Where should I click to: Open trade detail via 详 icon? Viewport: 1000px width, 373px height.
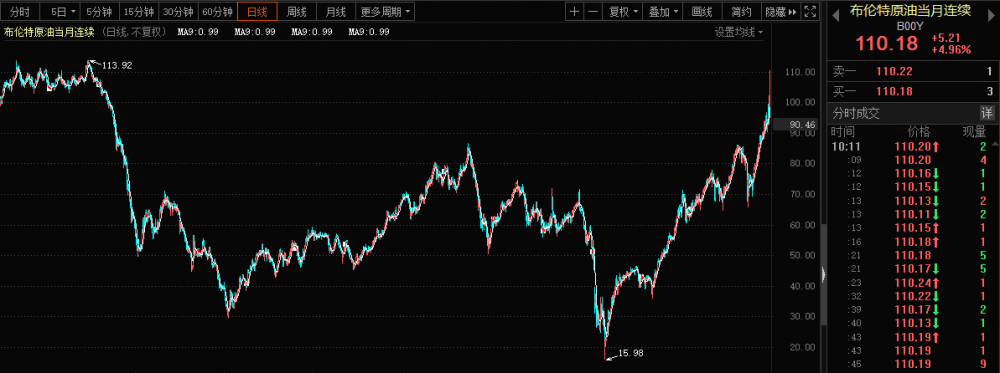click(987, 113)
